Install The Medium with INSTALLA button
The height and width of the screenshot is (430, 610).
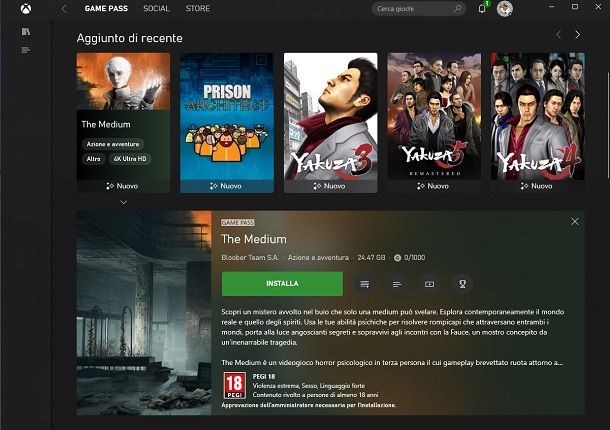(x=282, y=284)
